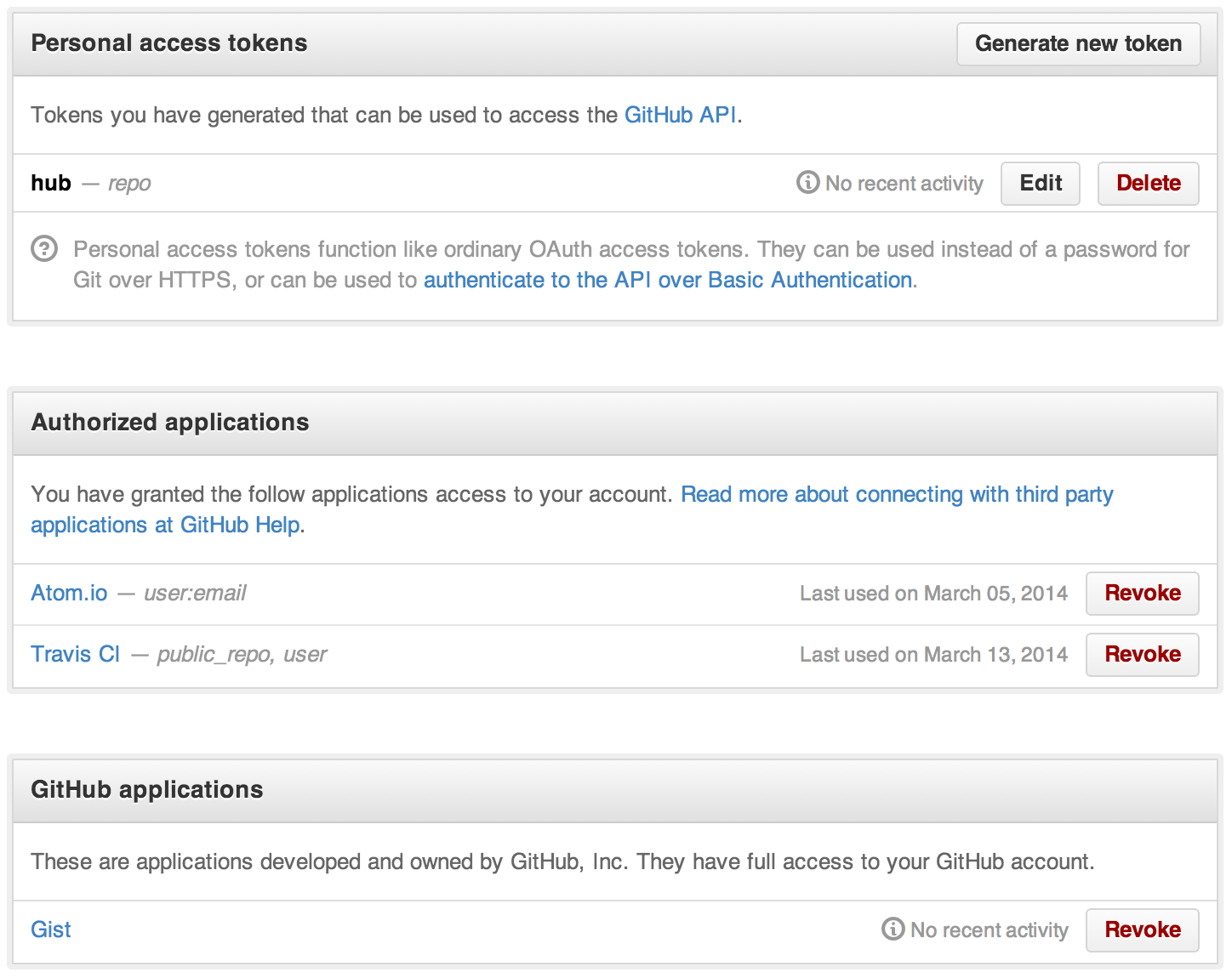
Task: Click the Personal access tokens heading
Action: [169, 43]
